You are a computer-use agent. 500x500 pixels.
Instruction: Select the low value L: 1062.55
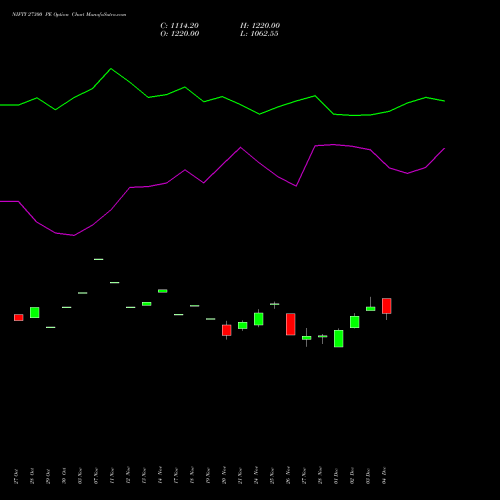pos(259,34)
